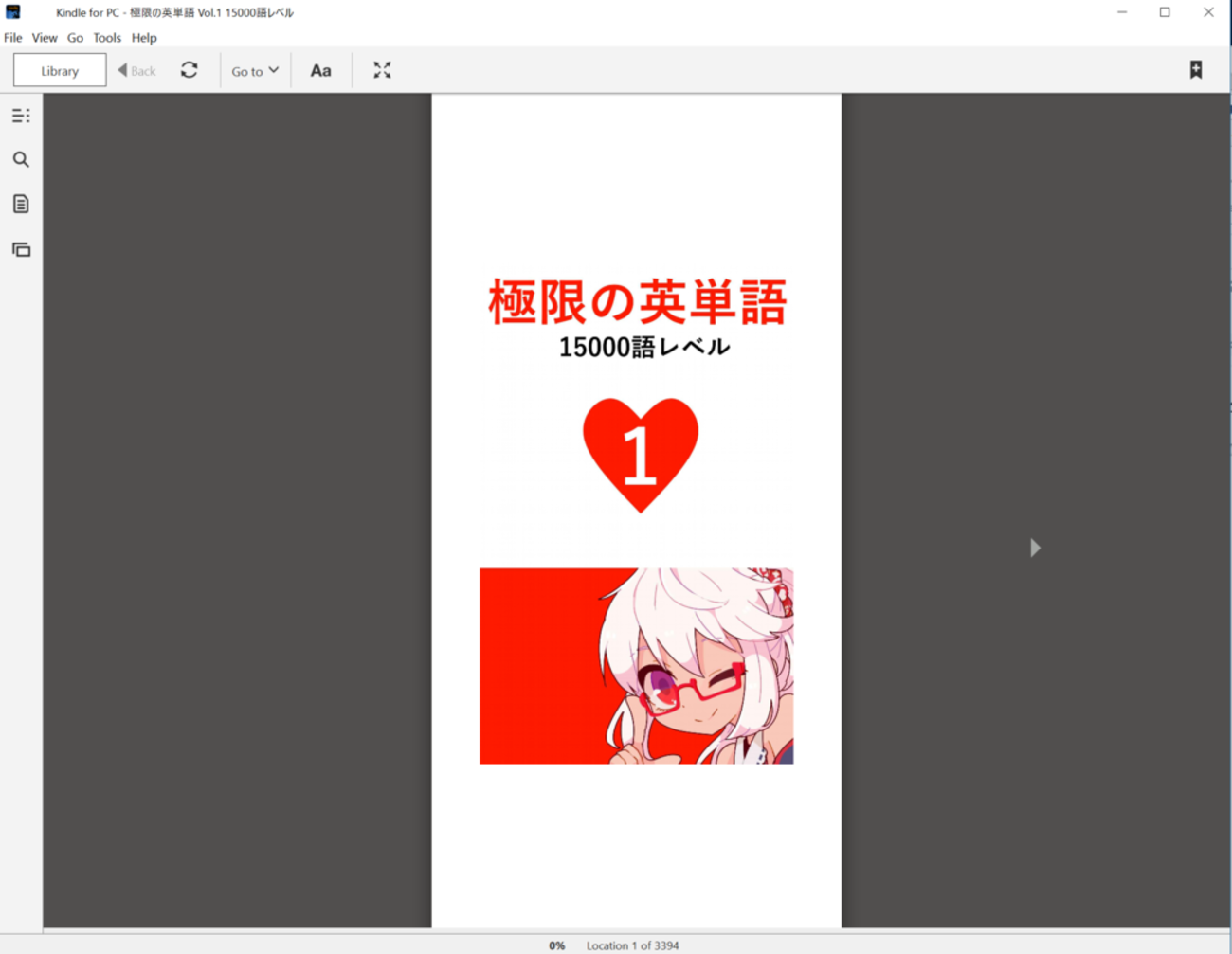Viewport: 1232px width, 954px height.
Task: Click Location 1 of 3394 status text
Action: 632,945
